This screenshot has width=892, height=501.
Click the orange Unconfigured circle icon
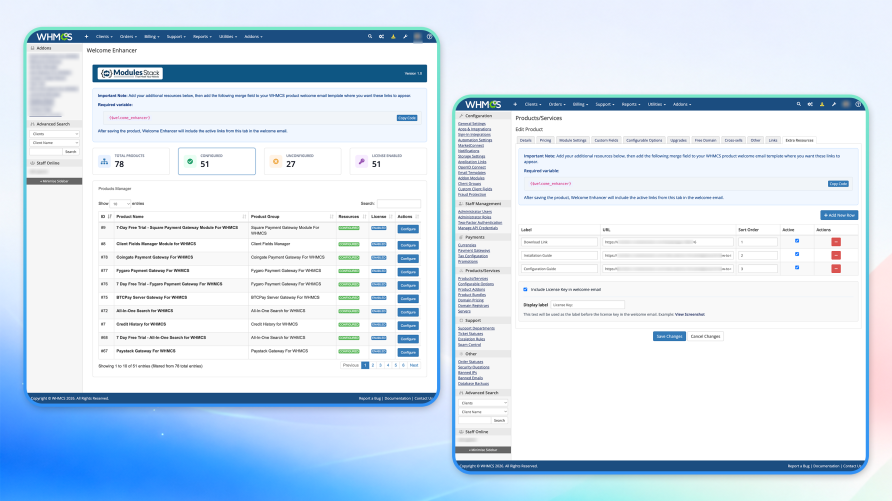[x=276, y=162]
